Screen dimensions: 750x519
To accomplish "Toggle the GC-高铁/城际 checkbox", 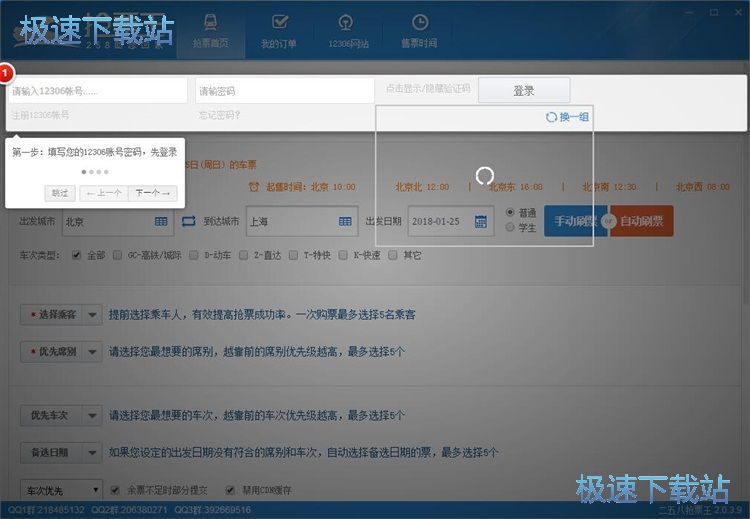I will 119,255.
